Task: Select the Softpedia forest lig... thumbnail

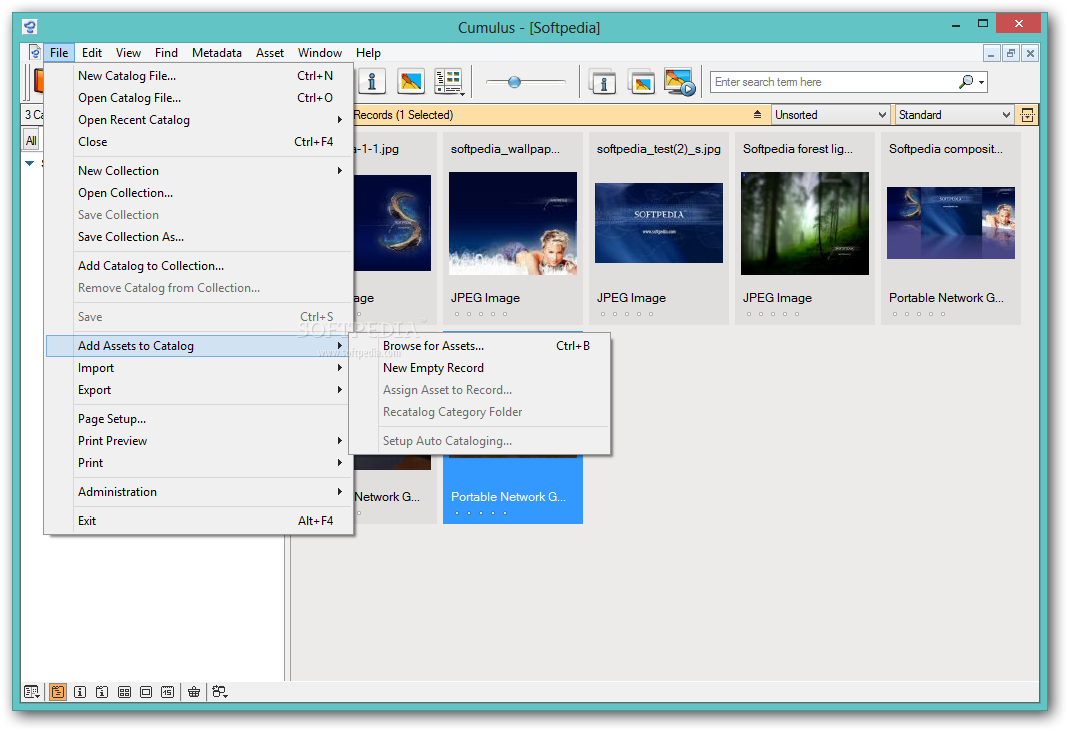Action: coord(805,223)
